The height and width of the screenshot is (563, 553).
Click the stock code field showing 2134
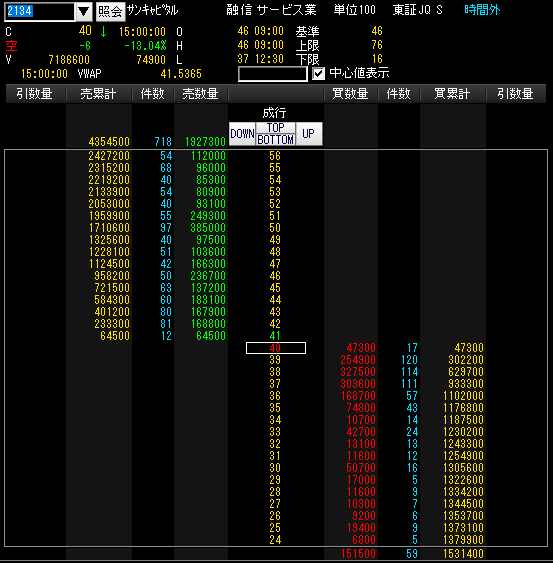pyautogui.click(x=40, y=11)
